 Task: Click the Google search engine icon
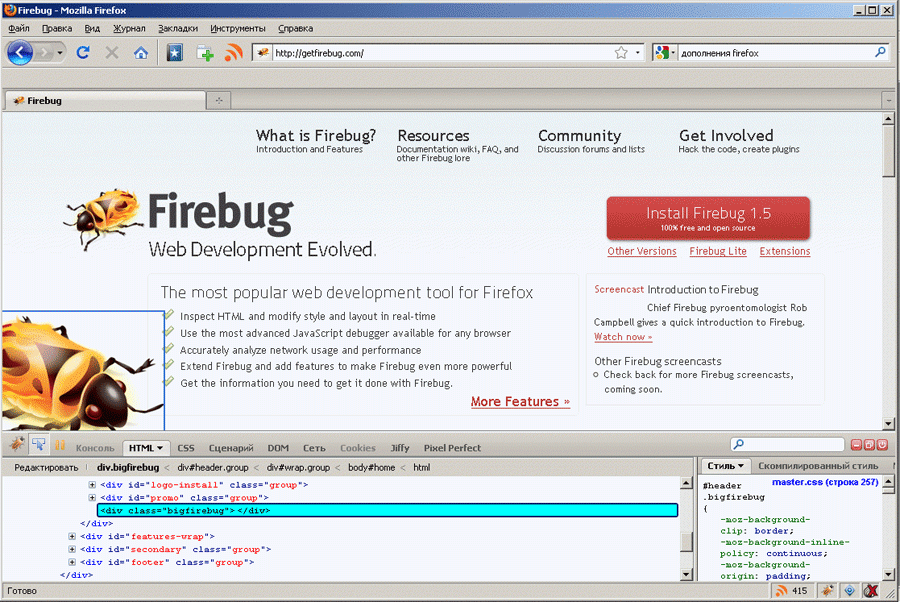coord(662,53)
